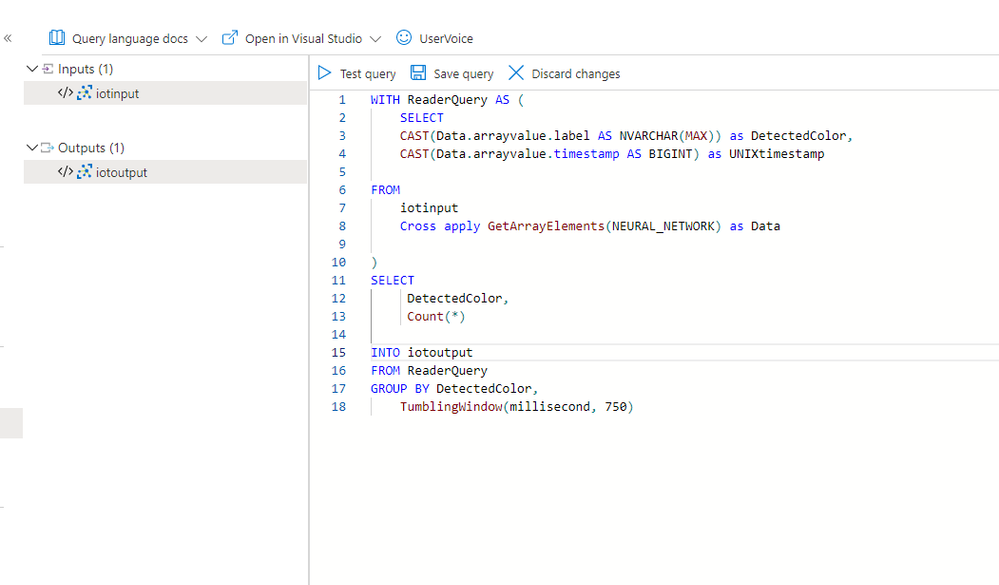Click the Open in Visual Studio icon
The height and width of the screenshot is (585, 999).
[x=229, y=38]
